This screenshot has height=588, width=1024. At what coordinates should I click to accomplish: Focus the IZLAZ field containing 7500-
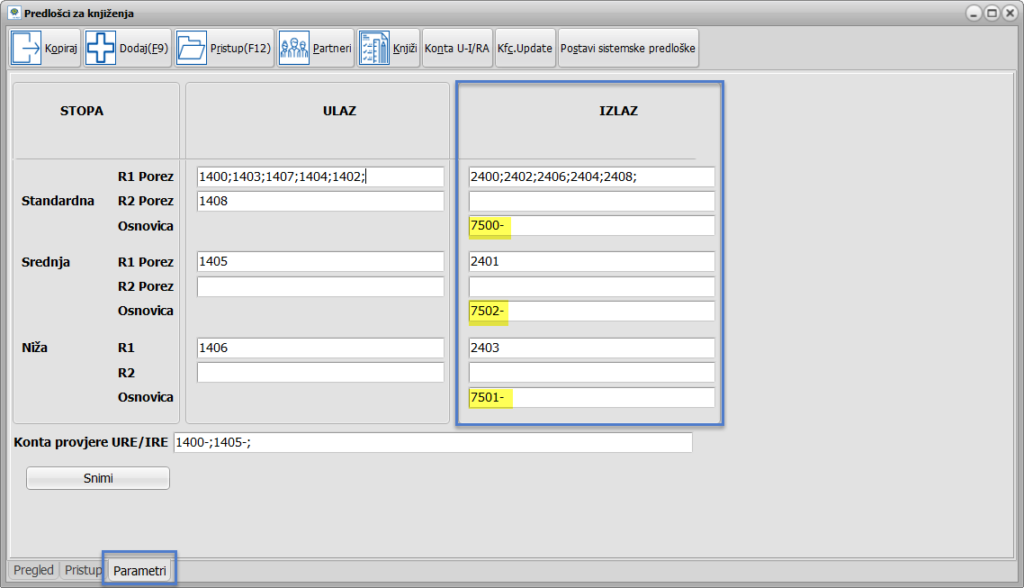click(591, 225)
